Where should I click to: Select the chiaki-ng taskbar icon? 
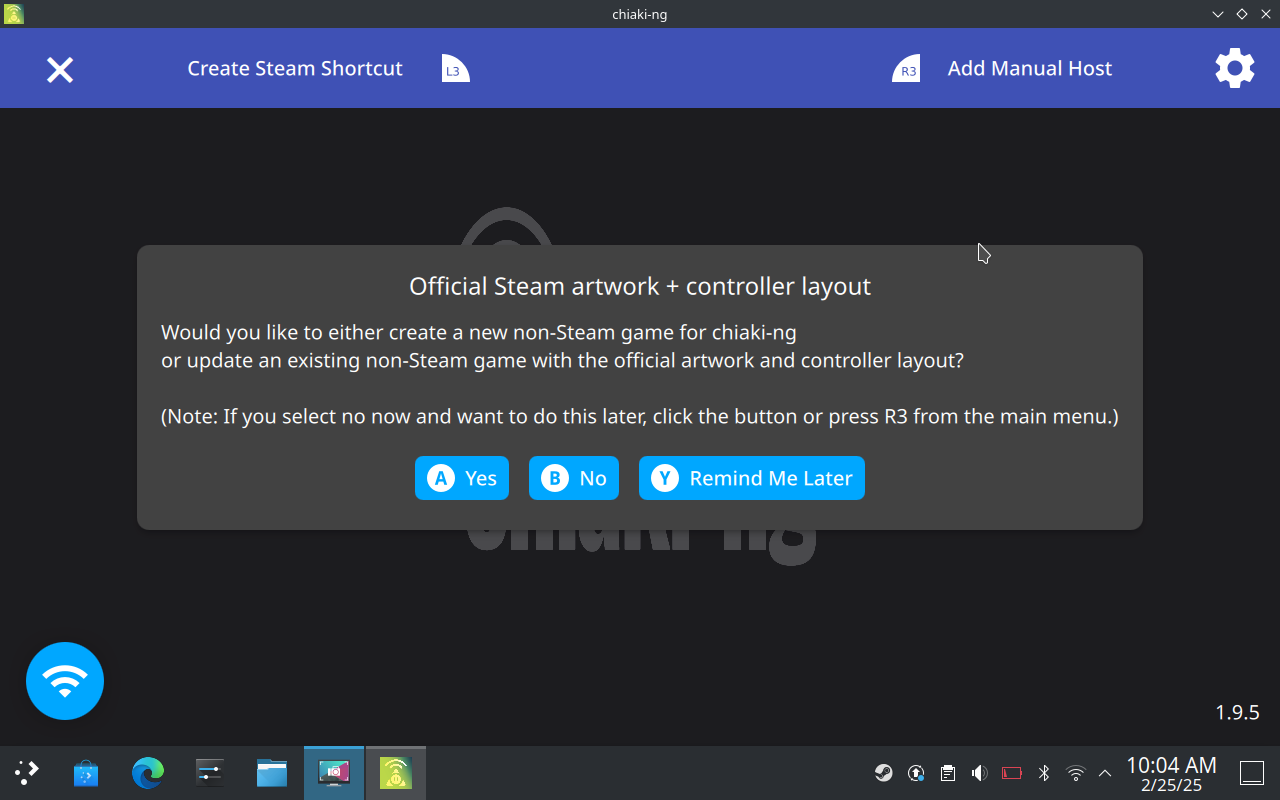[x=396, y=772]
